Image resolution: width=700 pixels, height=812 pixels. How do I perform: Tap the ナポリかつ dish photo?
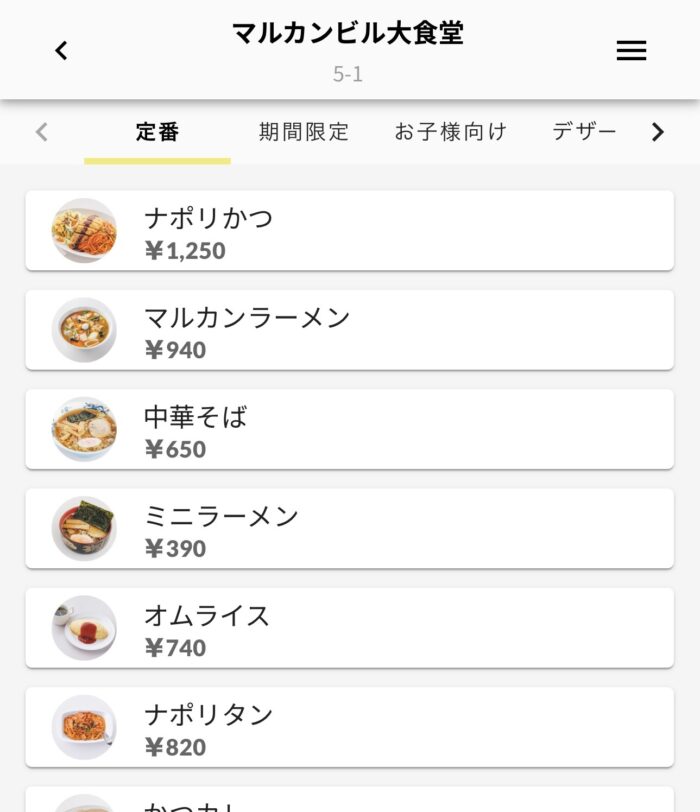(x=84, y=230)
